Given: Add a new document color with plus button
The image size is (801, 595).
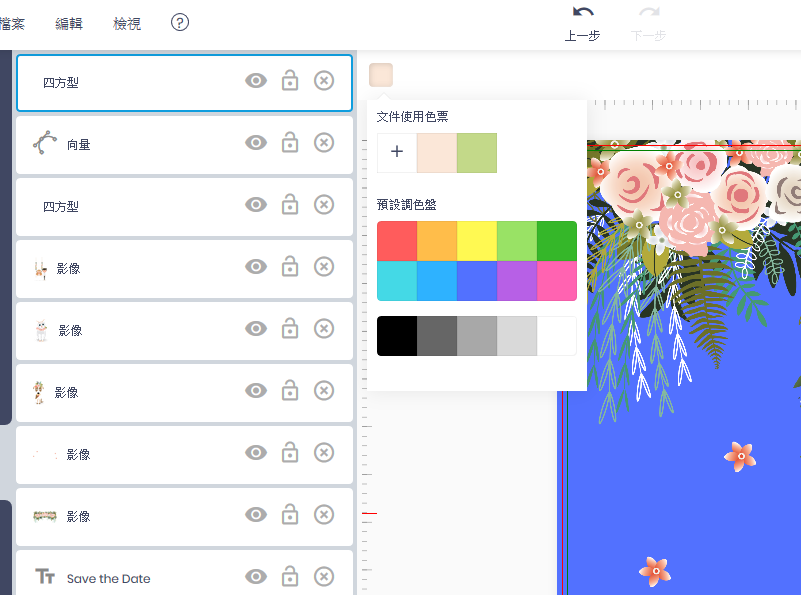Looking at the screenshot, I should (397, 153).
